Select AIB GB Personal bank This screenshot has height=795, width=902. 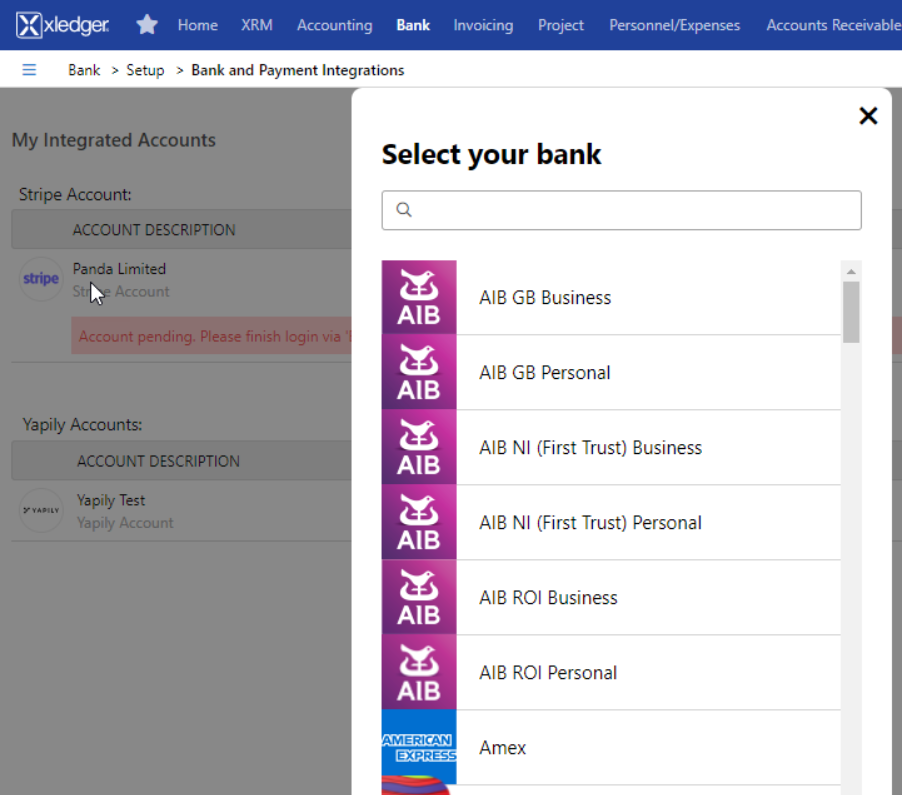(x=611, y=372)
